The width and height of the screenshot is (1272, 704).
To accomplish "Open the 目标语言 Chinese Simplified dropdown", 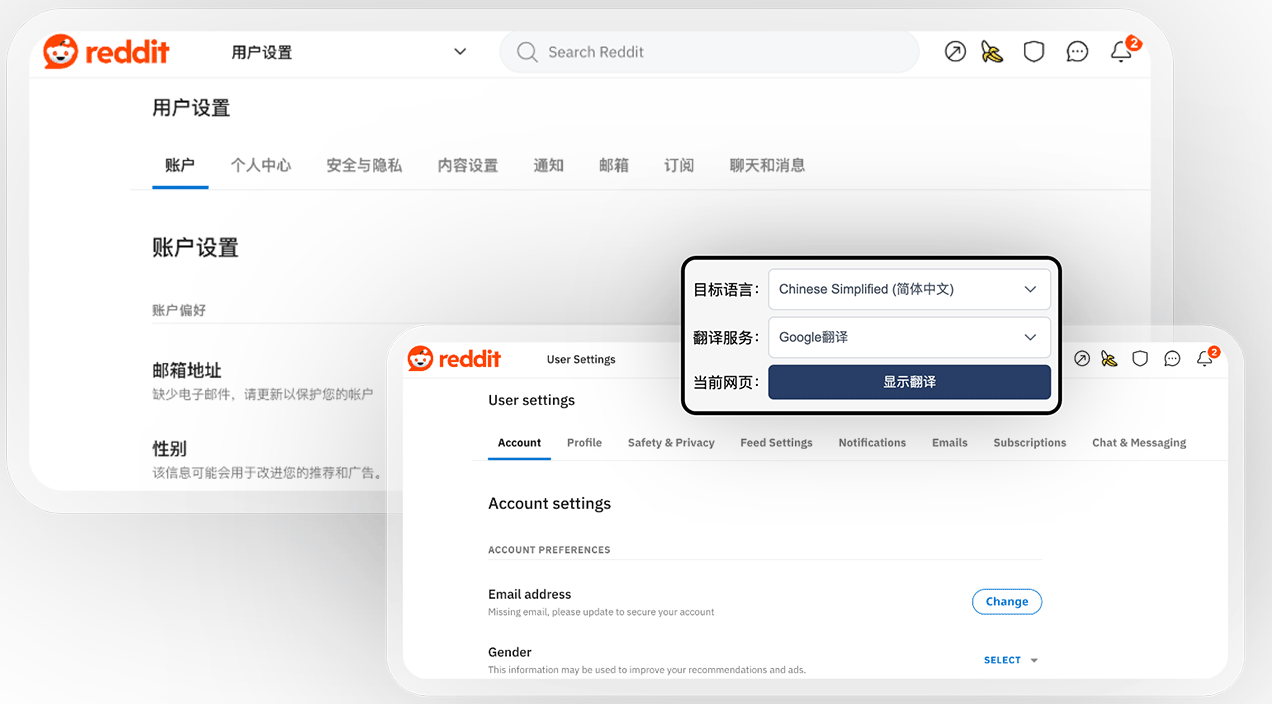I will coord(909,289).
